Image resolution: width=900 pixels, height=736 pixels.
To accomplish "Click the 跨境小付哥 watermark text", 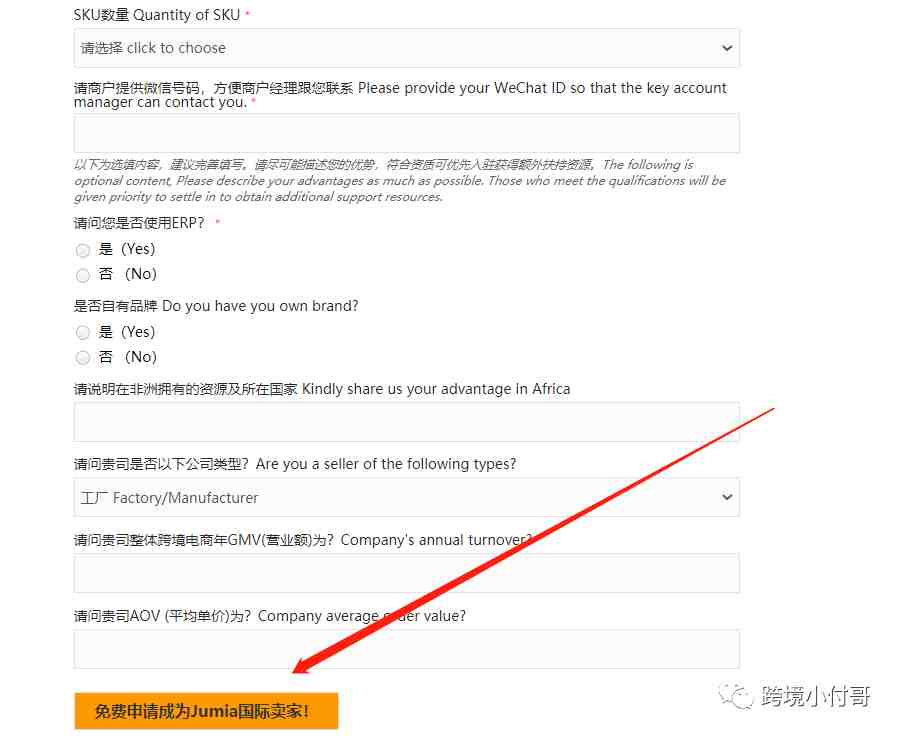I will click(816, 696).
